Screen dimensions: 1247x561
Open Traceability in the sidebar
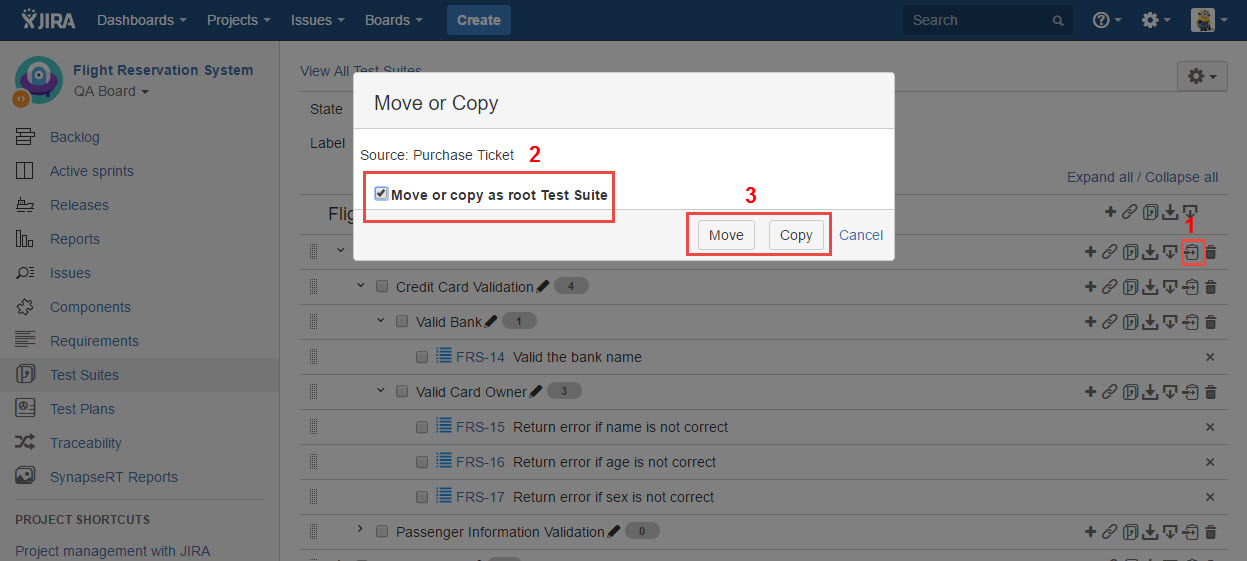click(x=86, y=443)
